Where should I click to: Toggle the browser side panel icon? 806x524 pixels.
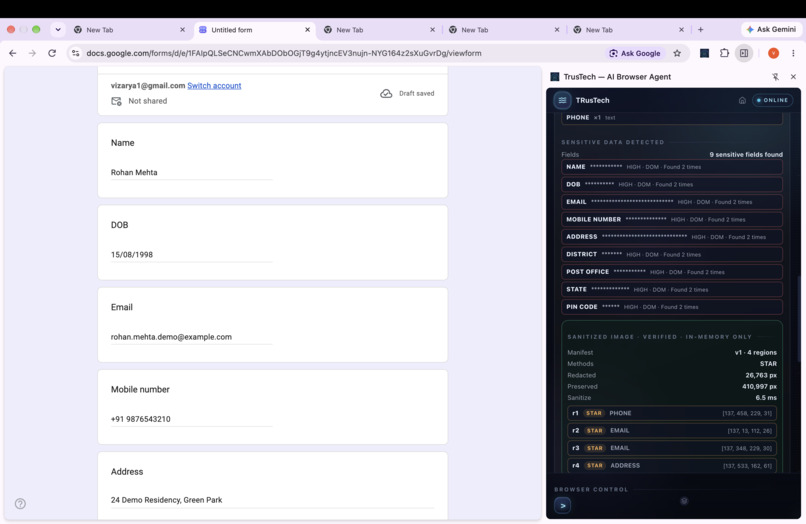(x=744, y=53)
